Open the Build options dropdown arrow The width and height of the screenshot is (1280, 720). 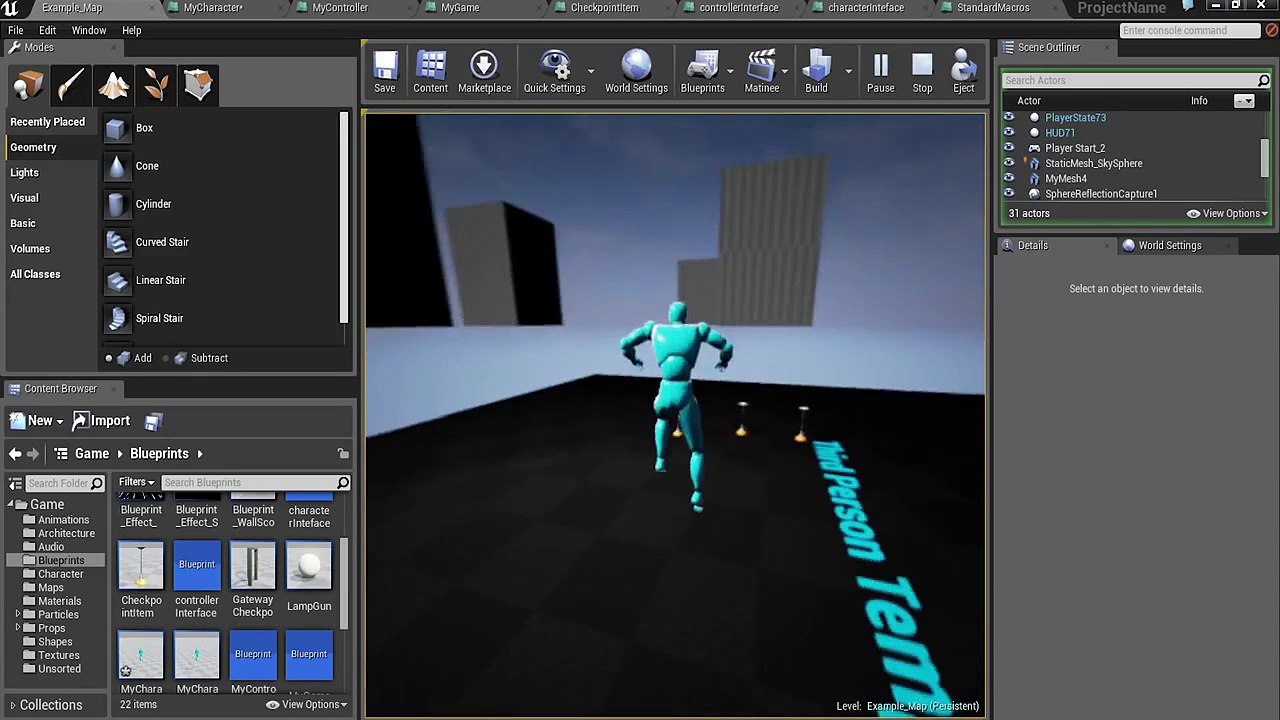point(848,72)
